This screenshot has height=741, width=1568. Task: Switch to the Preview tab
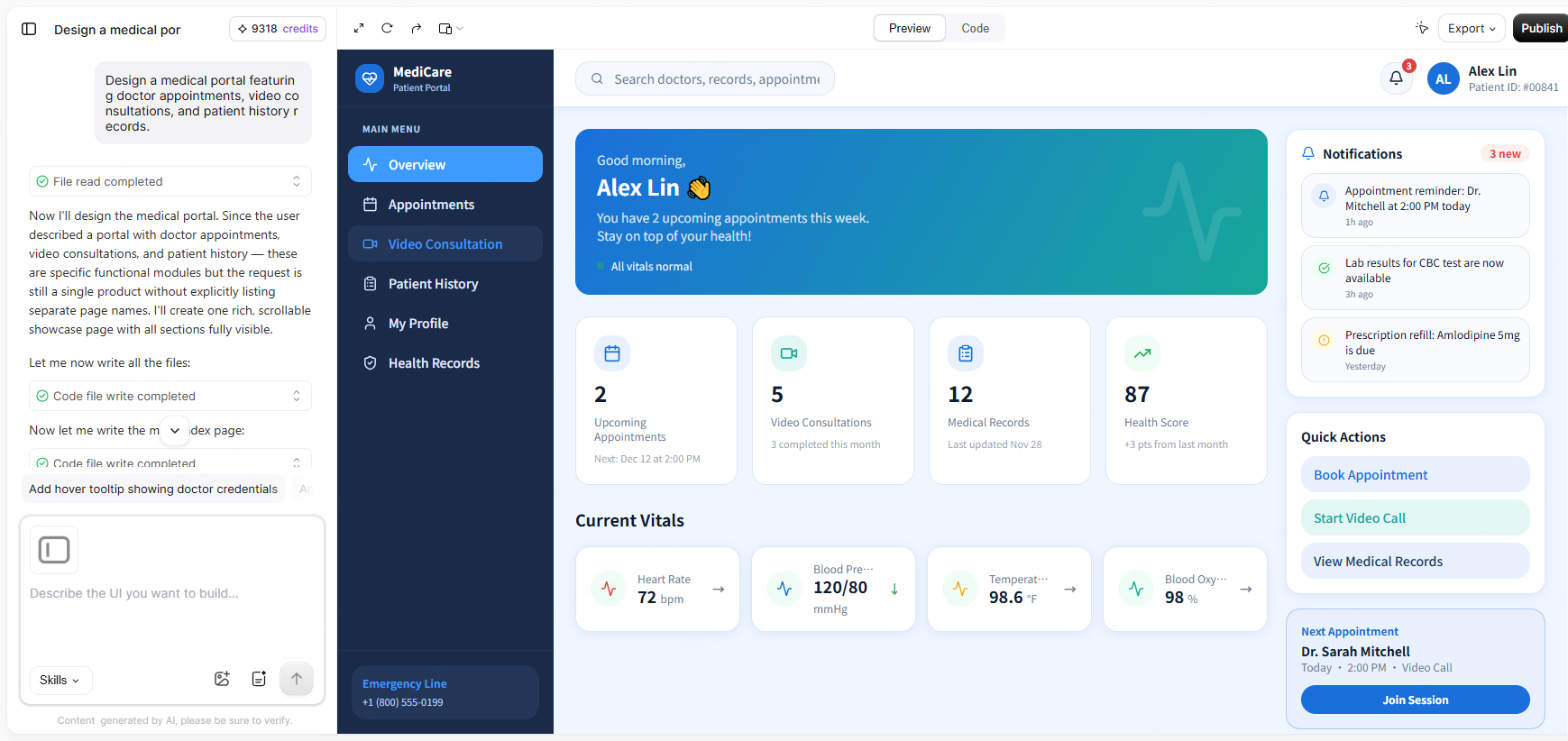coord(909,28)
